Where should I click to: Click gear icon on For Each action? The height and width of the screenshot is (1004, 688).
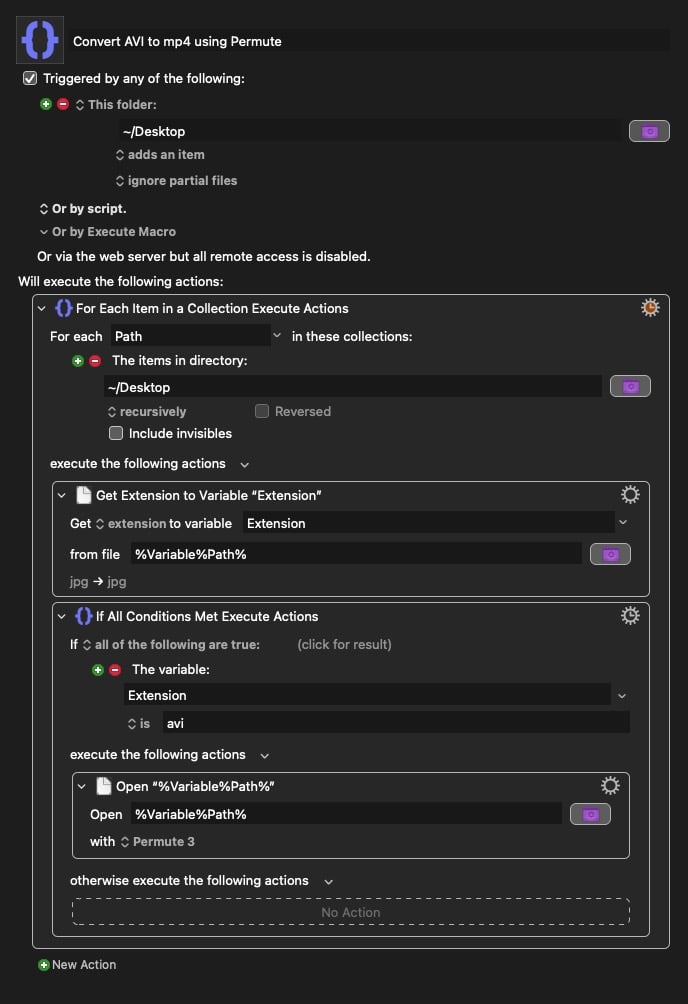click(x=650, y=308)
